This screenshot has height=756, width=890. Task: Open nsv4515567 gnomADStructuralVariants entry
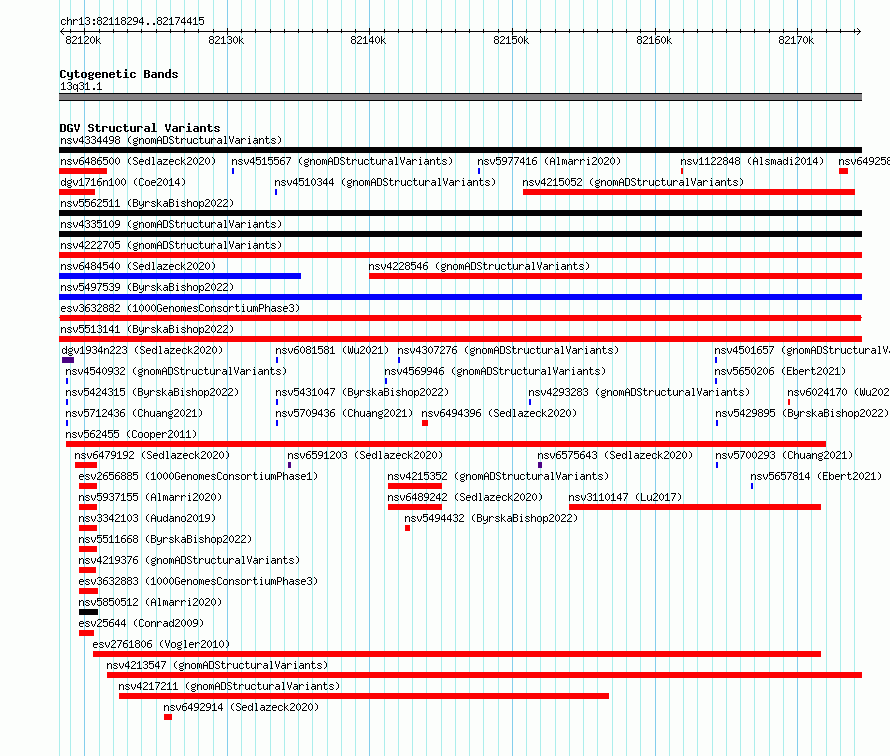(342, 161)
